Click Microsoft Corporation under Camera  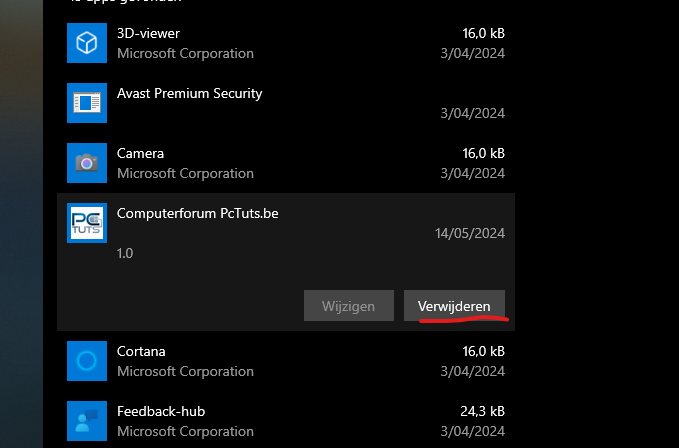(x=185, y=174)
